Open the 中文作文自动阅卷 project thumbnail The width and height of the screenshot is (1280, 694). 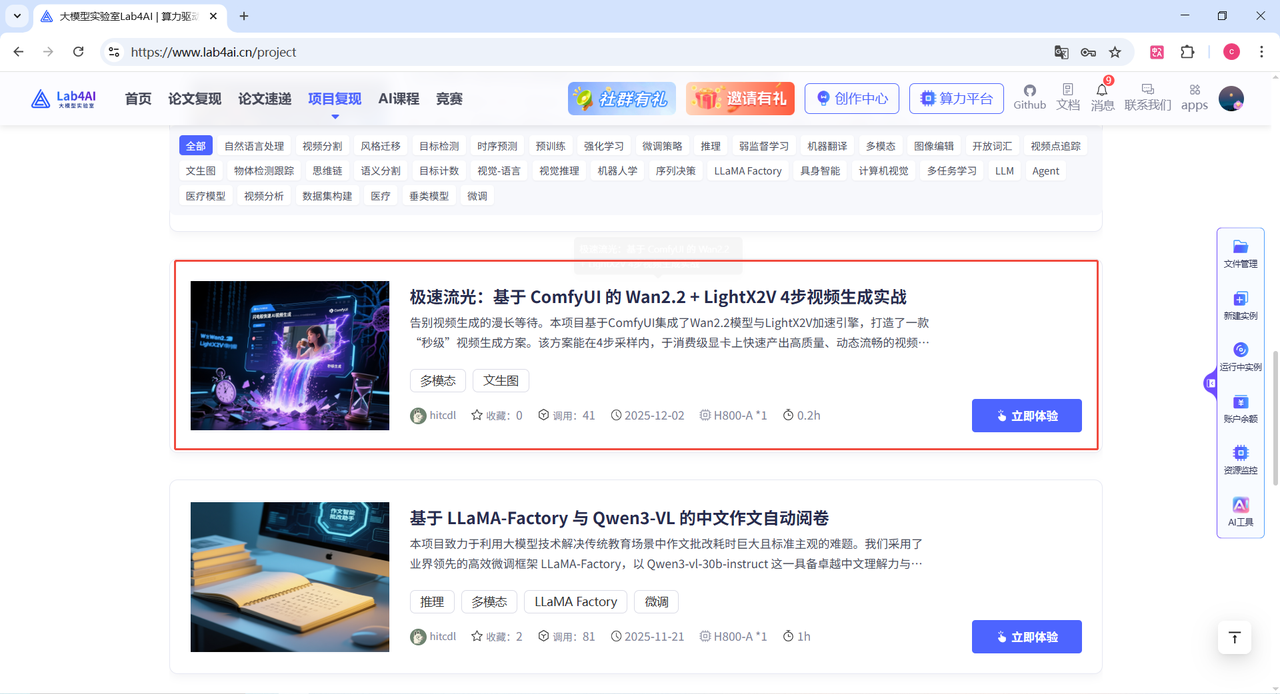290,577
